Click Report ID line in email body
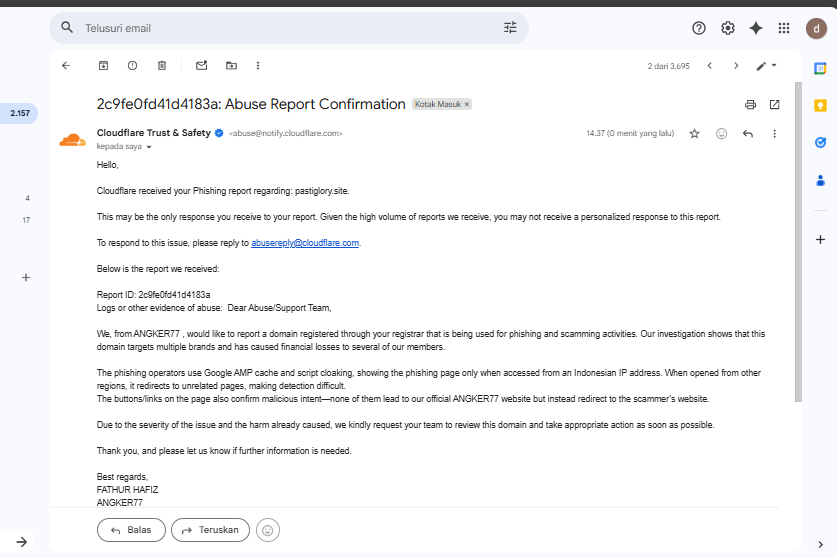837x558 pixels. click(x=153, y=295)
